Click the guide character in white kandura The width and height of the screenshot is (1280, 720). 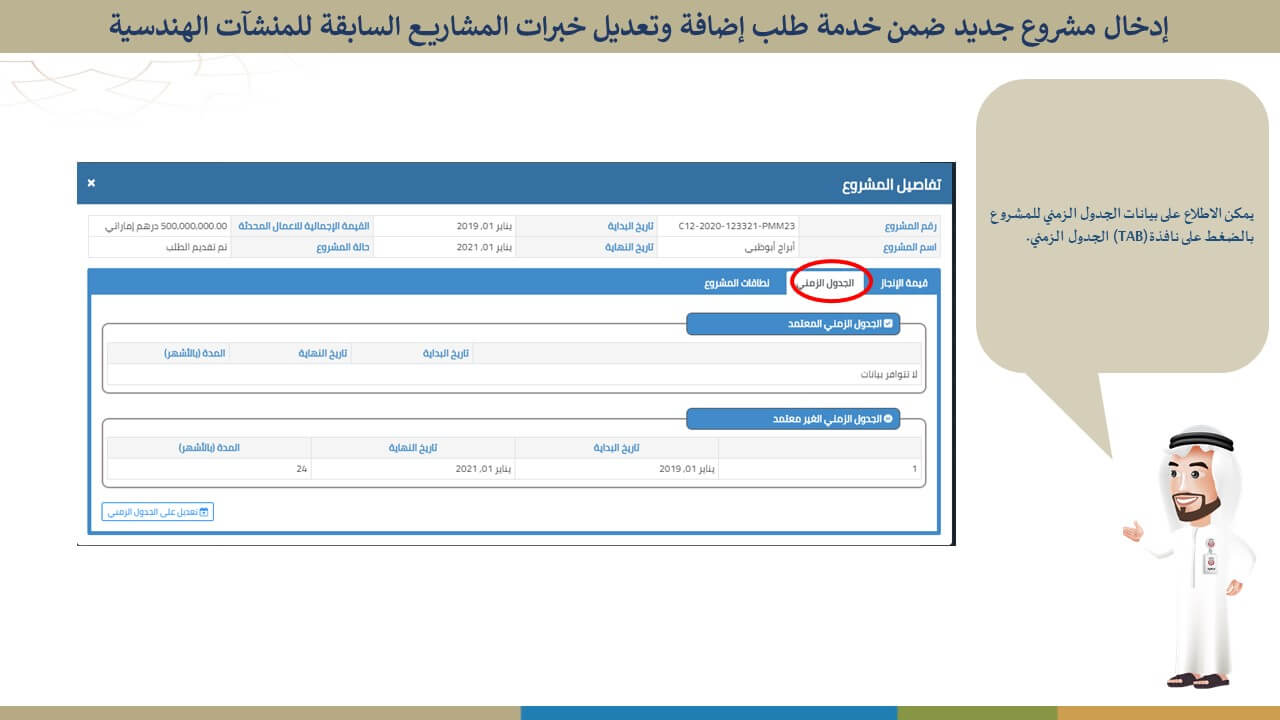(1196, 560)
